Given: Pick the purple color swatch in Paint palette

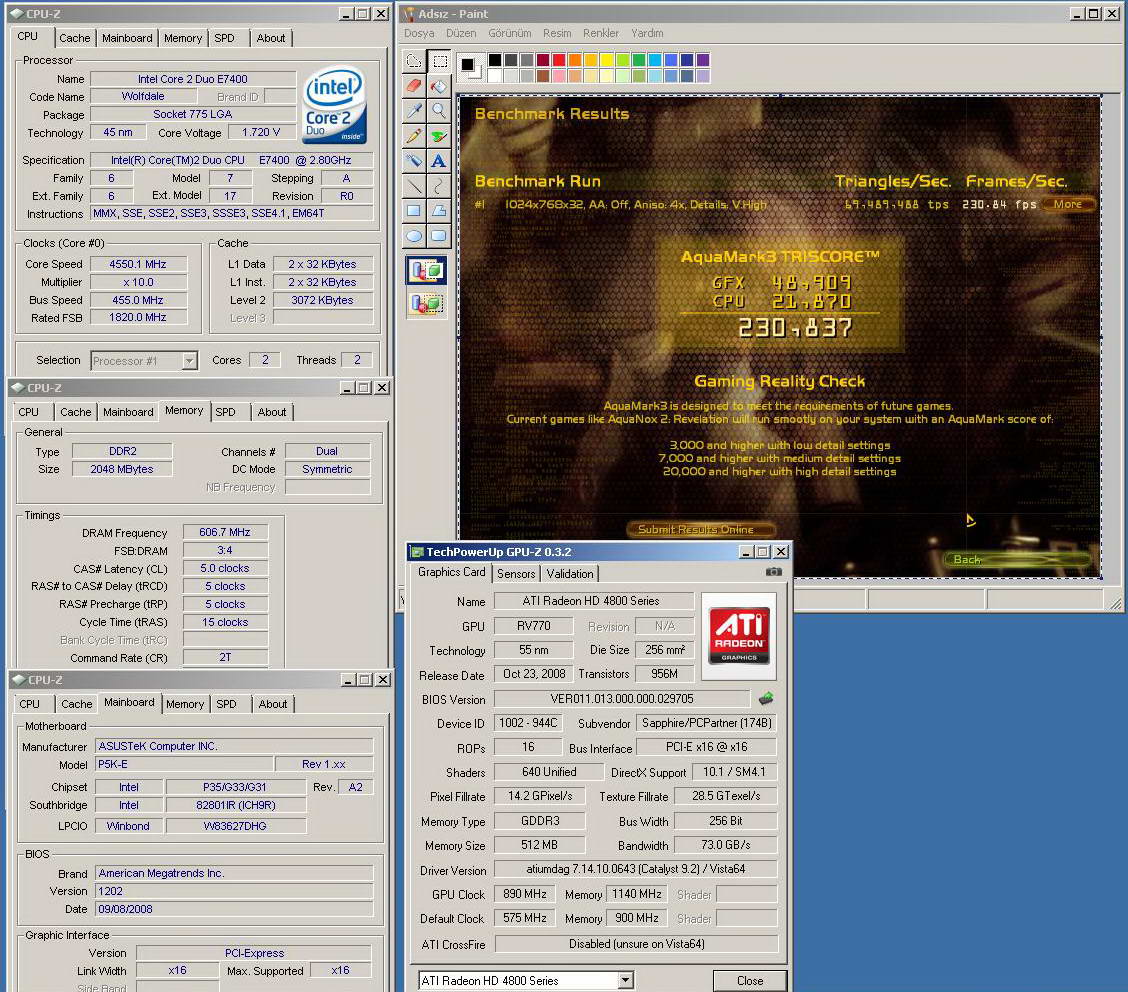Looking at the screenshot, I should pyautogui.click(x=703, y=60).
